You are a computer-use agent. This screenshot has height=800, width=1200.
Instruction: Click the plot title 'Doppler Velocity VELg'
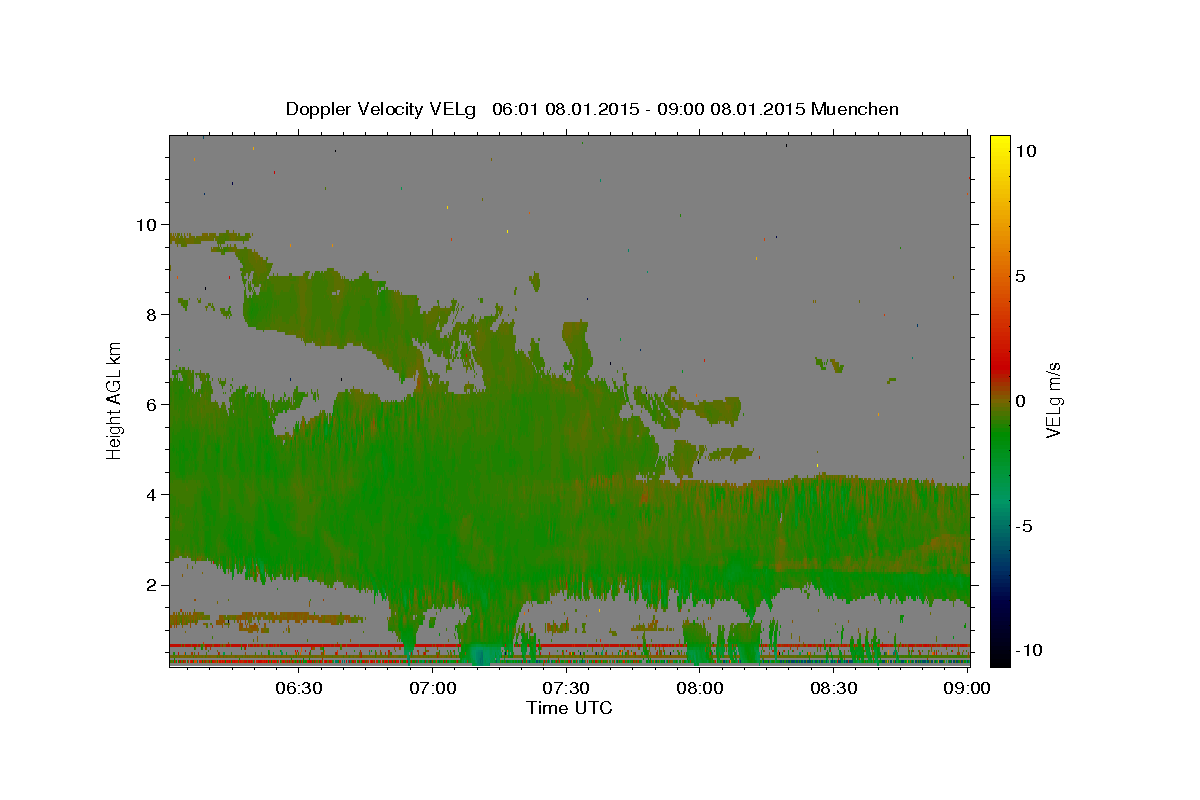[x=380, y=109]
